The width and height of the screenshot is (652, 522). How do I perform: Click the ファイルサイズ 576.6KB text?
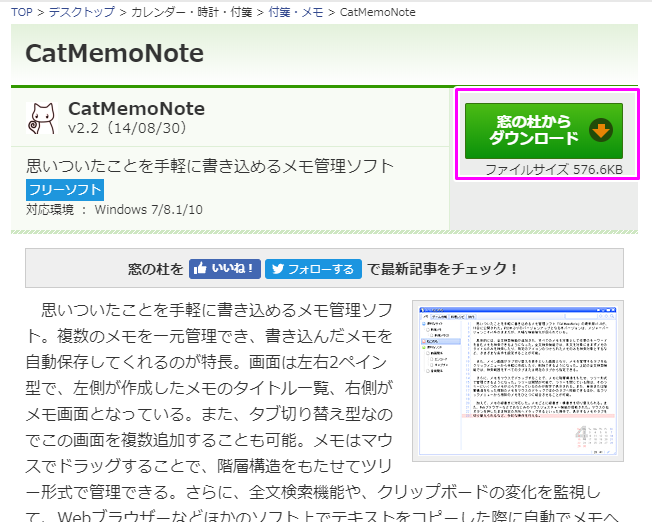click(x=554, y=170)
